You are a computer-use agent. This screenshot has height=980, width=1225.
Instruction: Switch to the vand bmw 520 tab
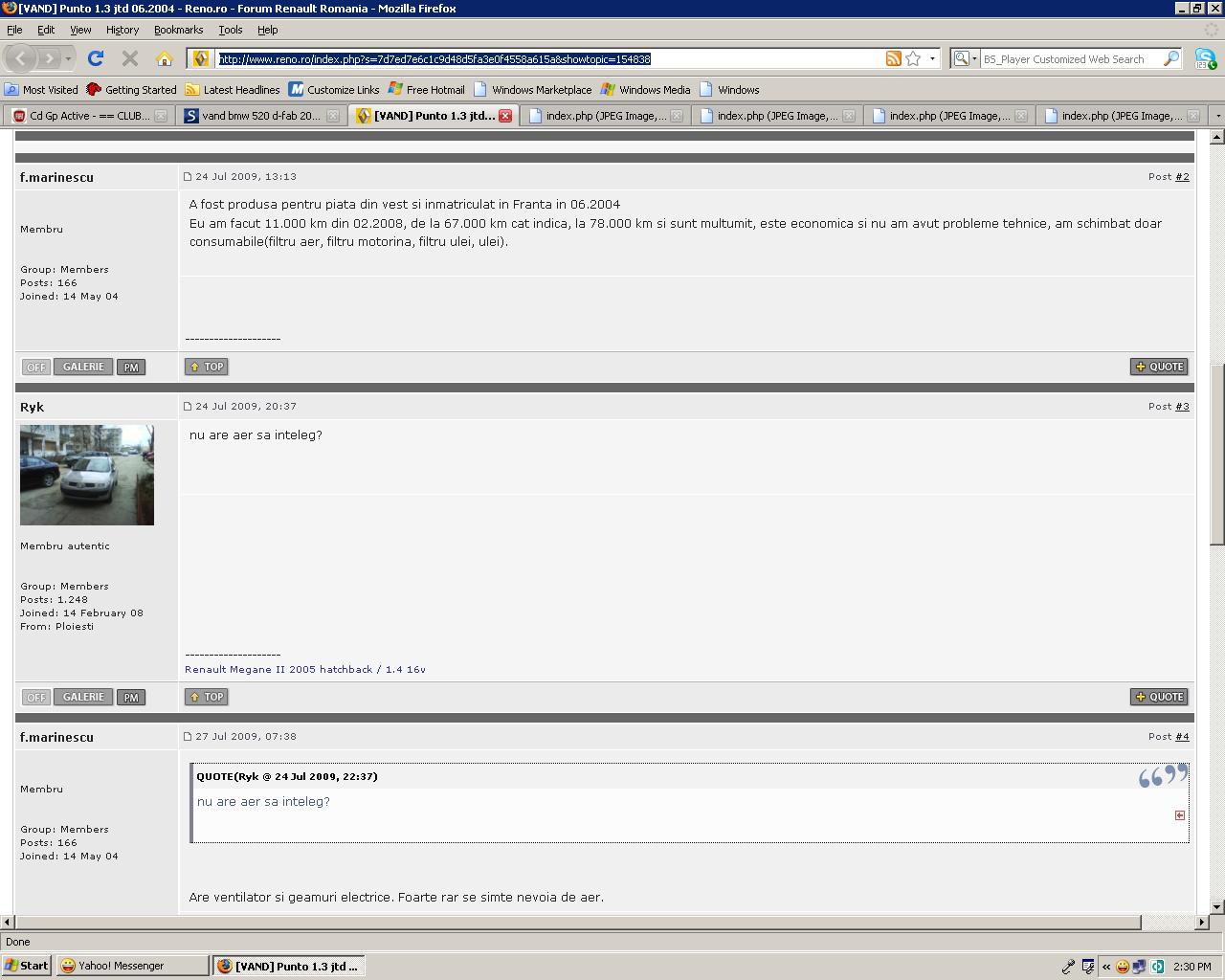point(260,116)
